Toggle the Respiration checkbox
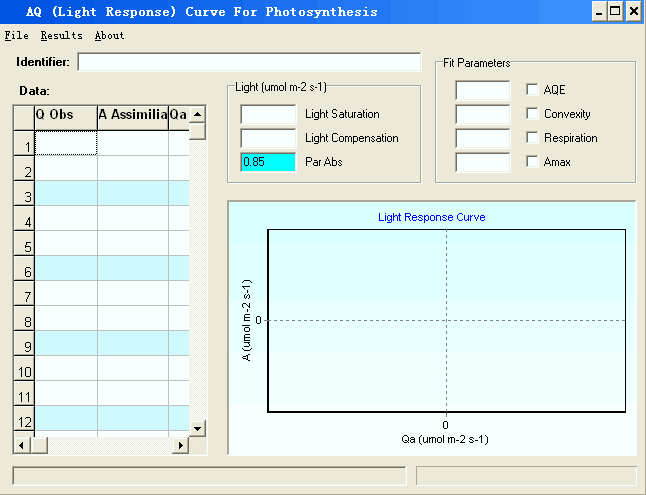646x495 pixels. 532,138
